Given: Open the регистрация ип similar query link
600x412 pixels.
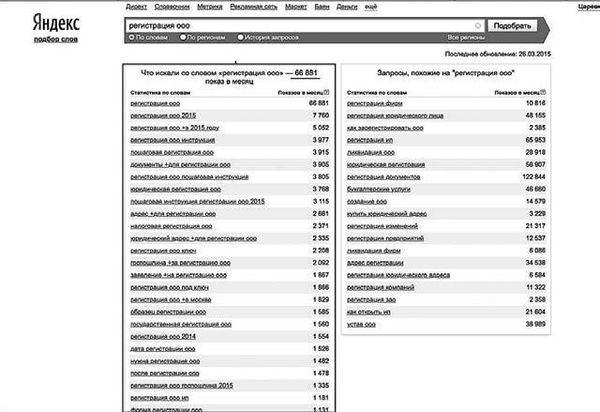Looking at the screenshot, I should pyautogui.click(x=370, y=140).
